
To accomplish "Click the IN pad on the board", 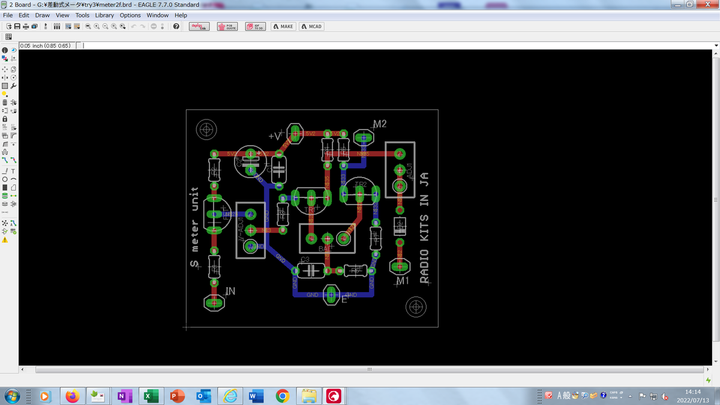I will tap(213, 301).
